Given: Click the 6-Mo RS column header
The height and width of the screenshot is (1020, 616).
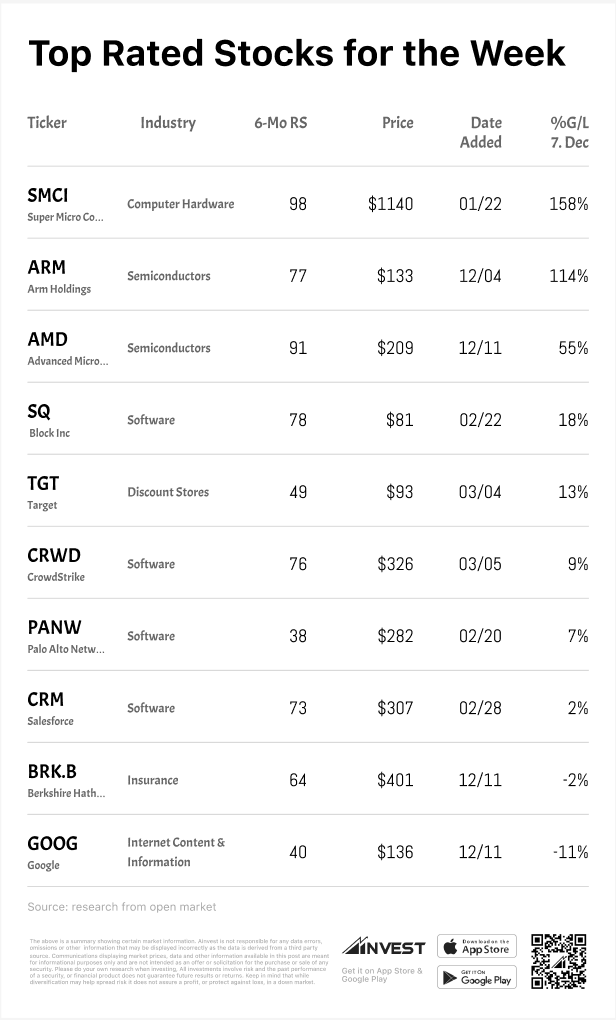Looking at the screenshot, I should click(x=280, y=123).
